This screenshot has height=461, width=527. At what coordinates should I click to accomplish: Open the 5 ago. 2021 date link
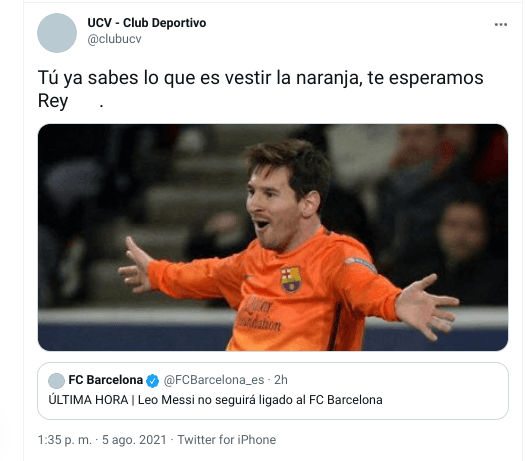[x=134, y=440]
